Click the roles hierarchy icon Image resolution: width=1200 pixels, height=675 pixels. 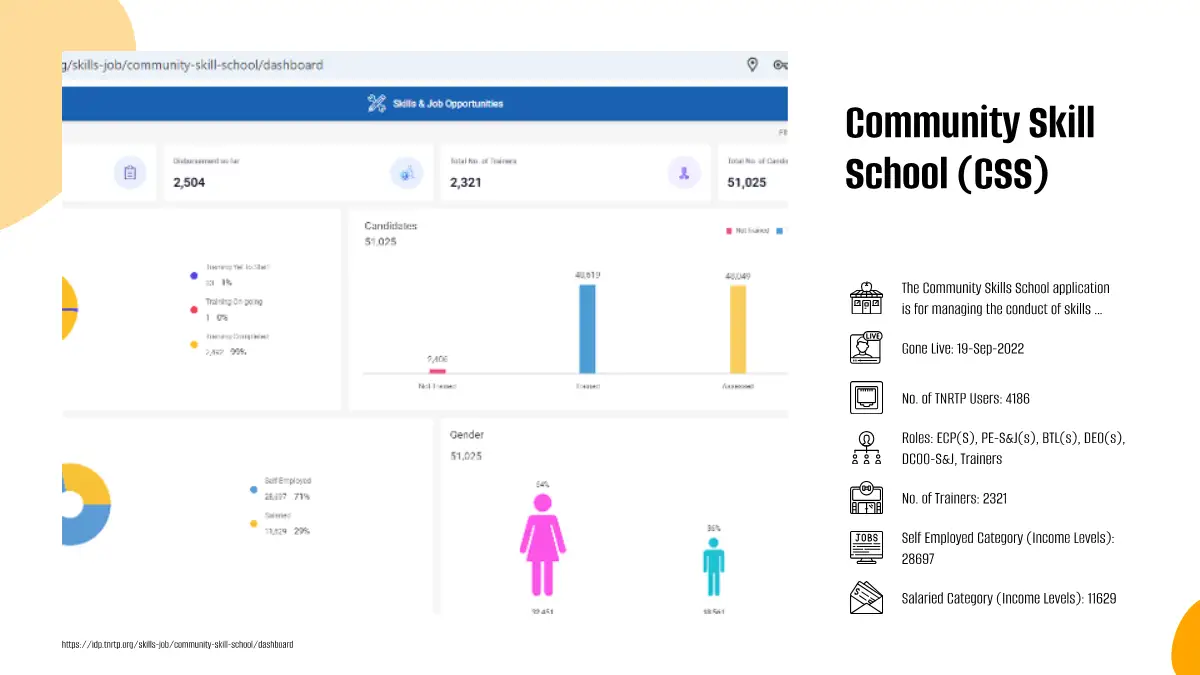[x=866, y=448]
